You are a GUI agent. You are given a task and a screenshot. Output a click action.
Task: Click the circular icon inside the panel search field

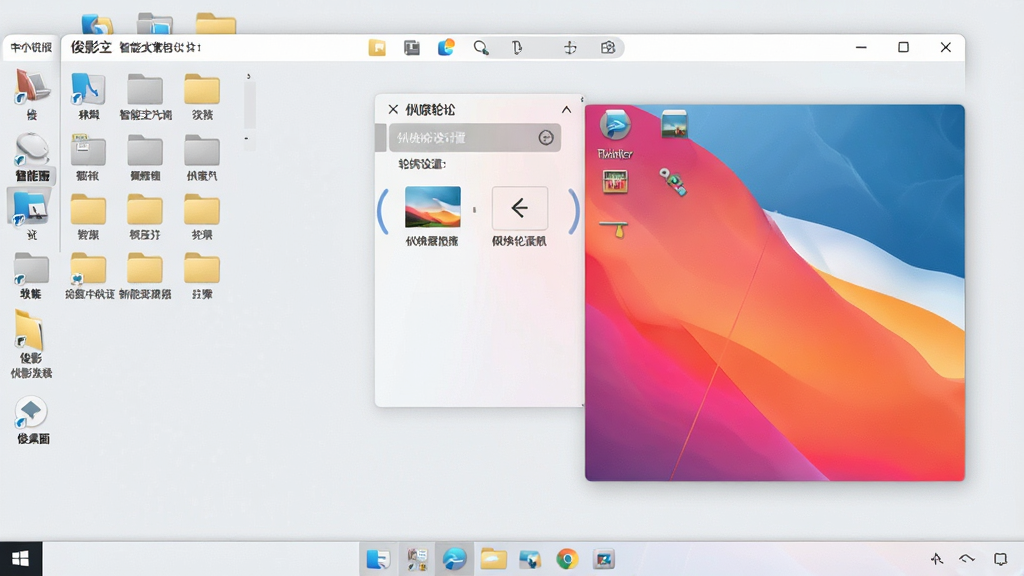pos(546,138)
